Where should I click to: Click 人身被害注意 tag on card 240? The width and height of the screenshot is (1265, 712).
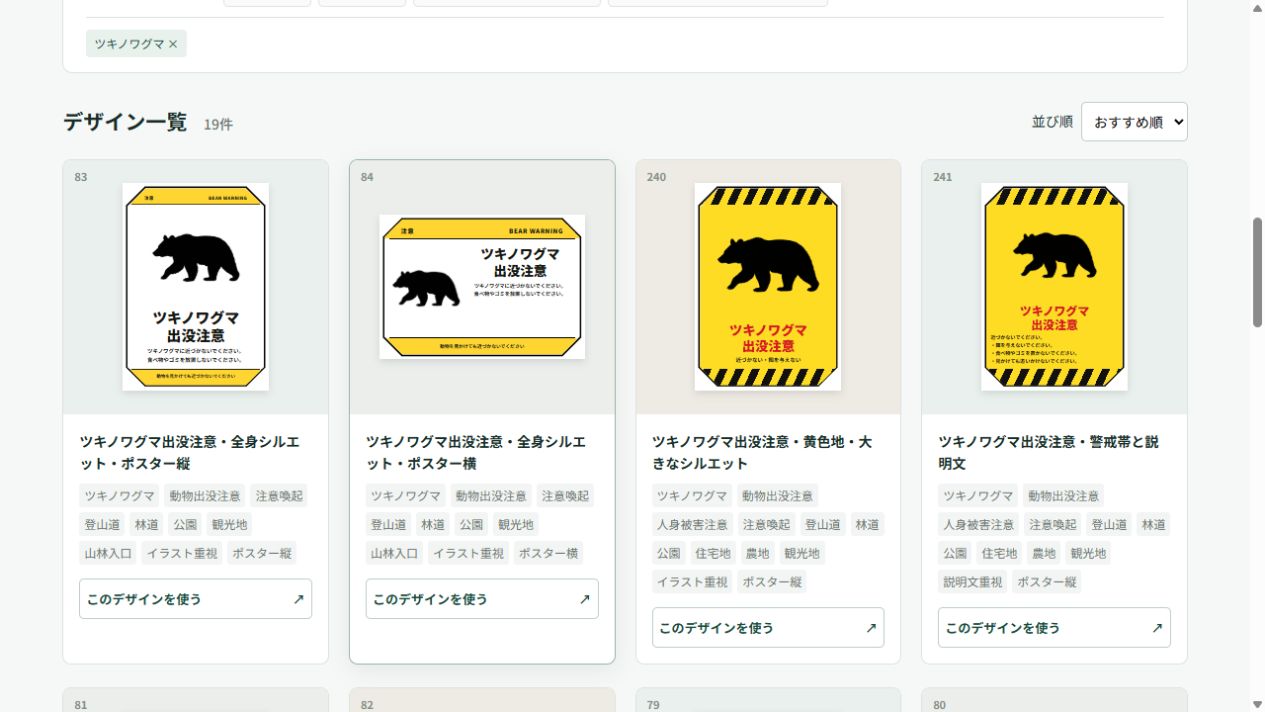[x=692, y=524]
